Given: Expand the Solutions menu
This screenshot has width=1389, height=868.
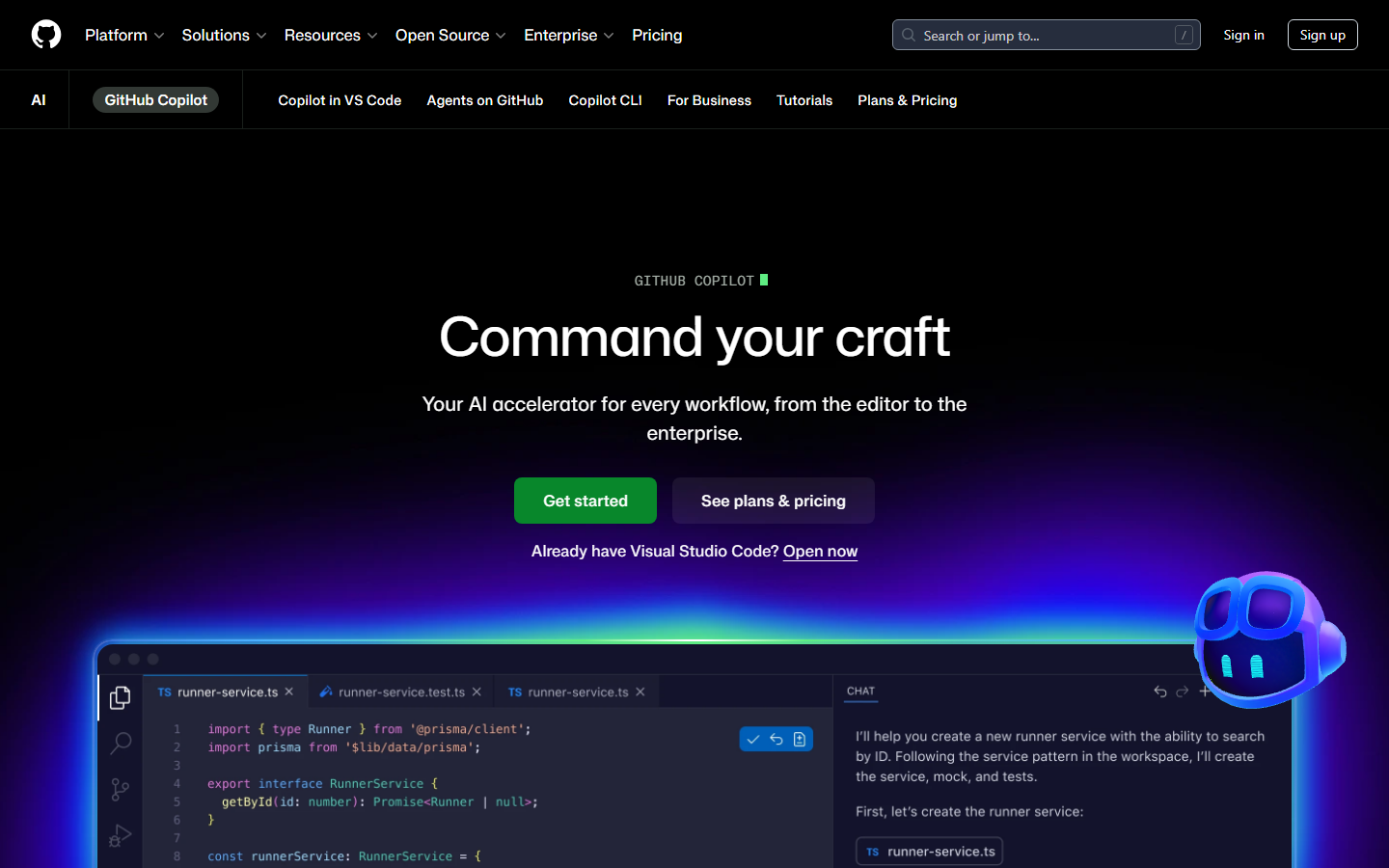Looking at the screenshot, I should tap(224, 35).
